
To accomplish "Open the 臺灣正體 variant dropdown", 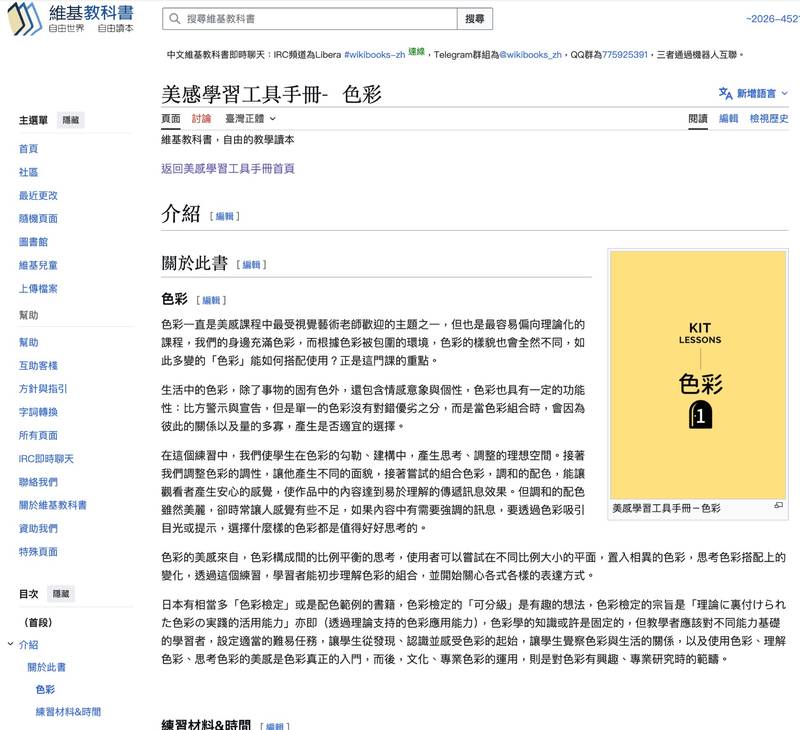I will pos(251,119).
